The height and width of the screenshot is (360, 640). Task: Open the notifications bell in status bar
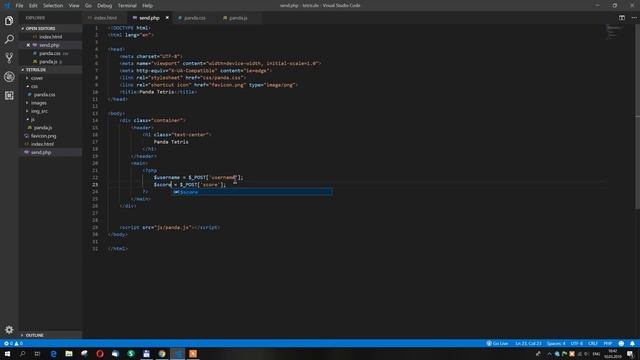coord(632,343)
